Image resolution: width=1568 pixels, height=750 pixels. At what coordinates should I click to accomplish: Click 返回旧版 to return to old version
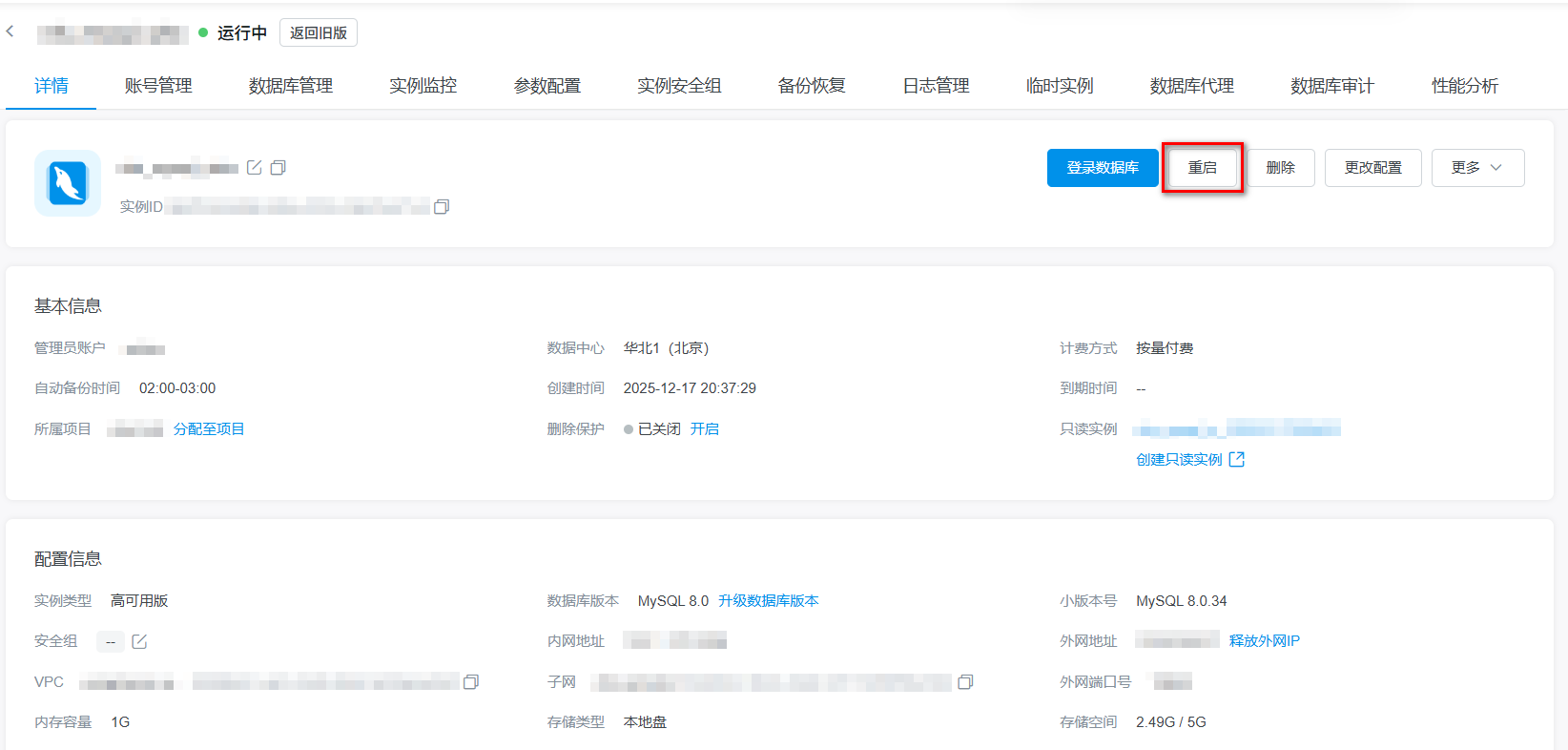319,32
